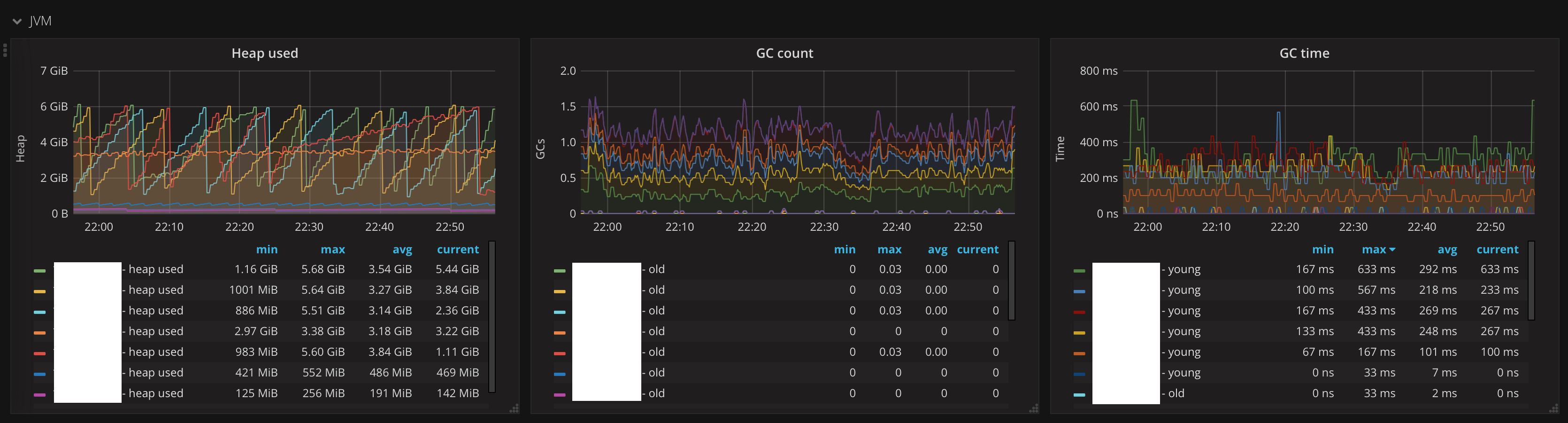Click GC time legend scrollbar
1568x423 pixels.
pyautogui.click(x=1531, y=281)
